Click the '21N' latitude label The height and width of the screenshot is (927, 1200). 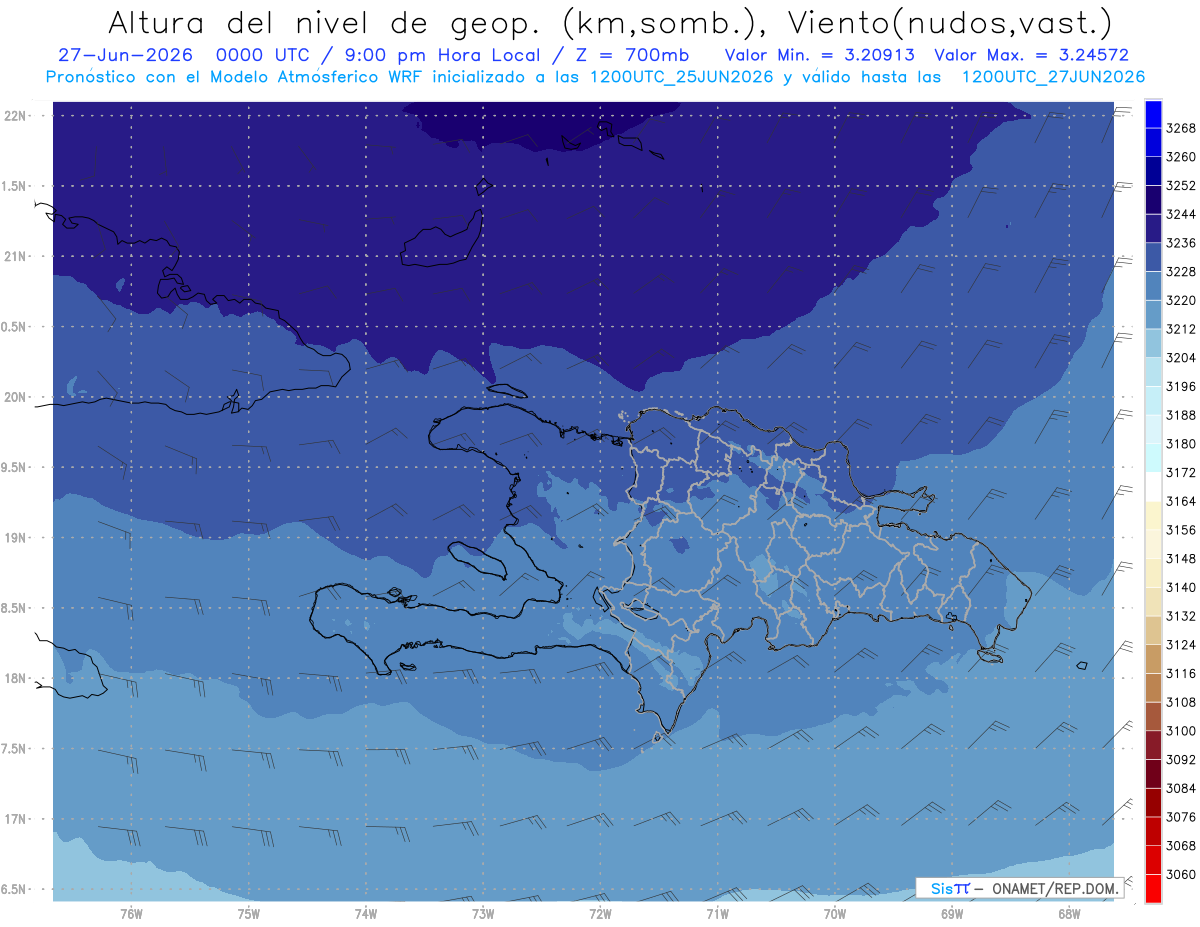tap(15, 256)
